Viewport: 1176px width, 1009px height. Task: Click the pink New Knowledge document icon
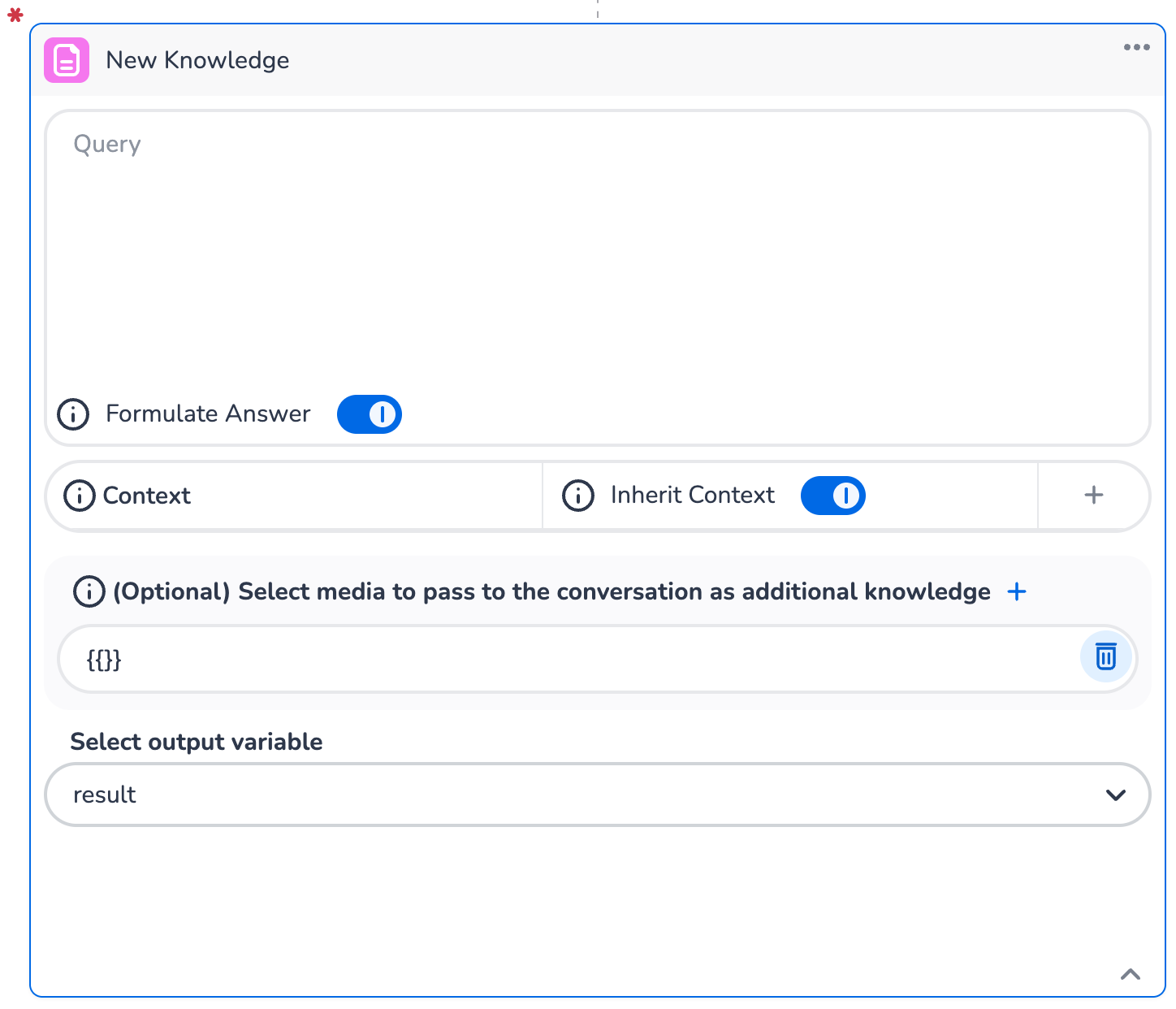[x=67, y=60]
